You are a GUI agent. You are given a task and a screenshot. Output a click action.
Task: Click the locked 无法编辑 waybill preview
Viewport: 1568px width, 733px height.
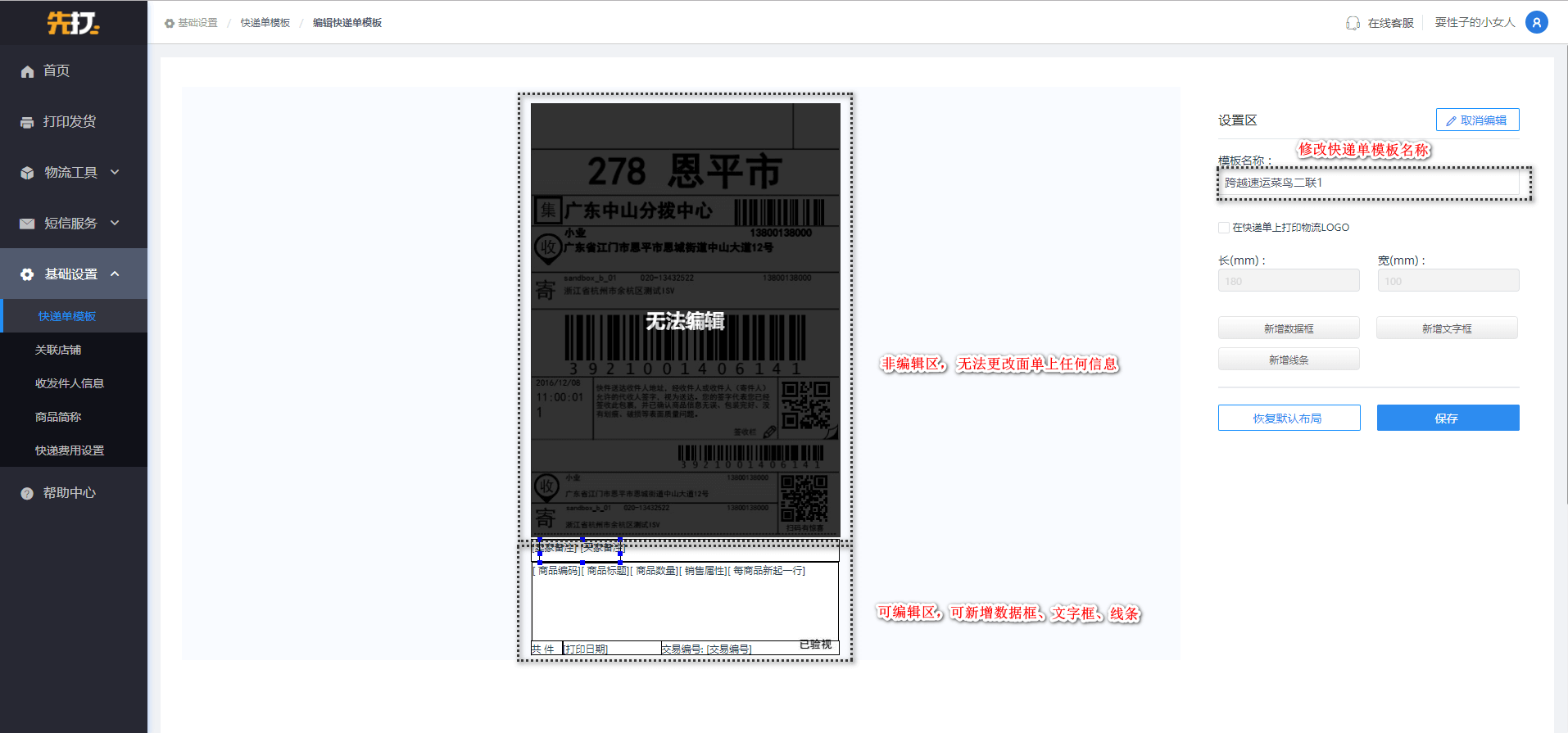coord(685,320)
